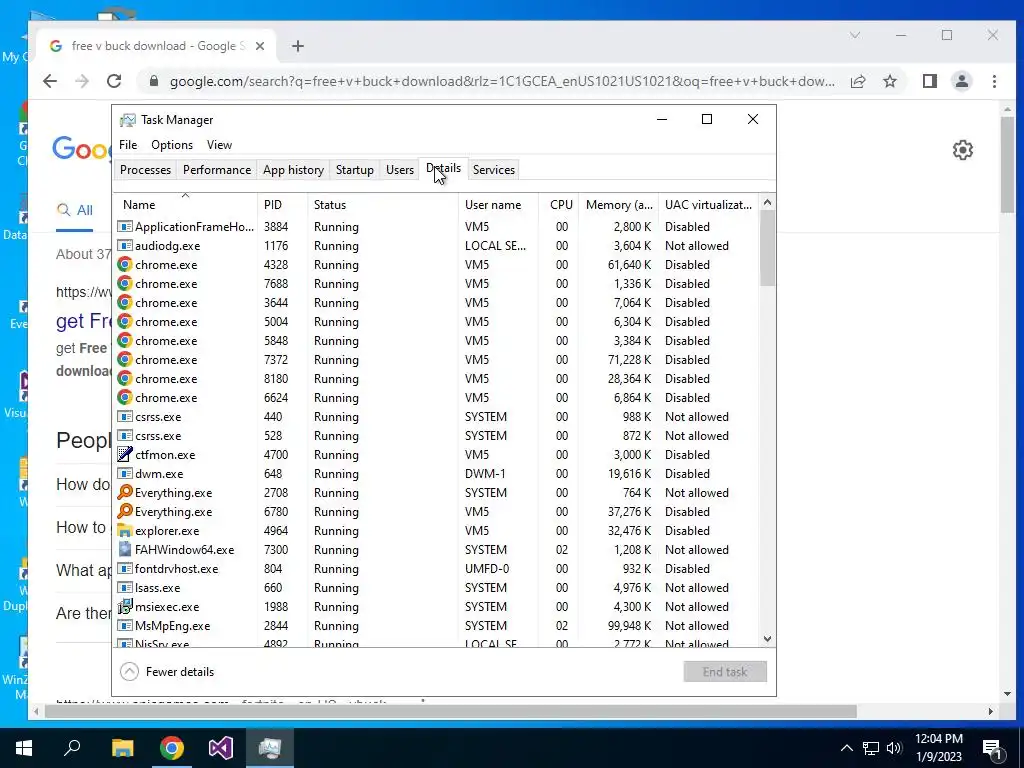Viewport: 1024px width, 768px height.
Task: Switch to the Services tab
Action: (x=494, y=170)
